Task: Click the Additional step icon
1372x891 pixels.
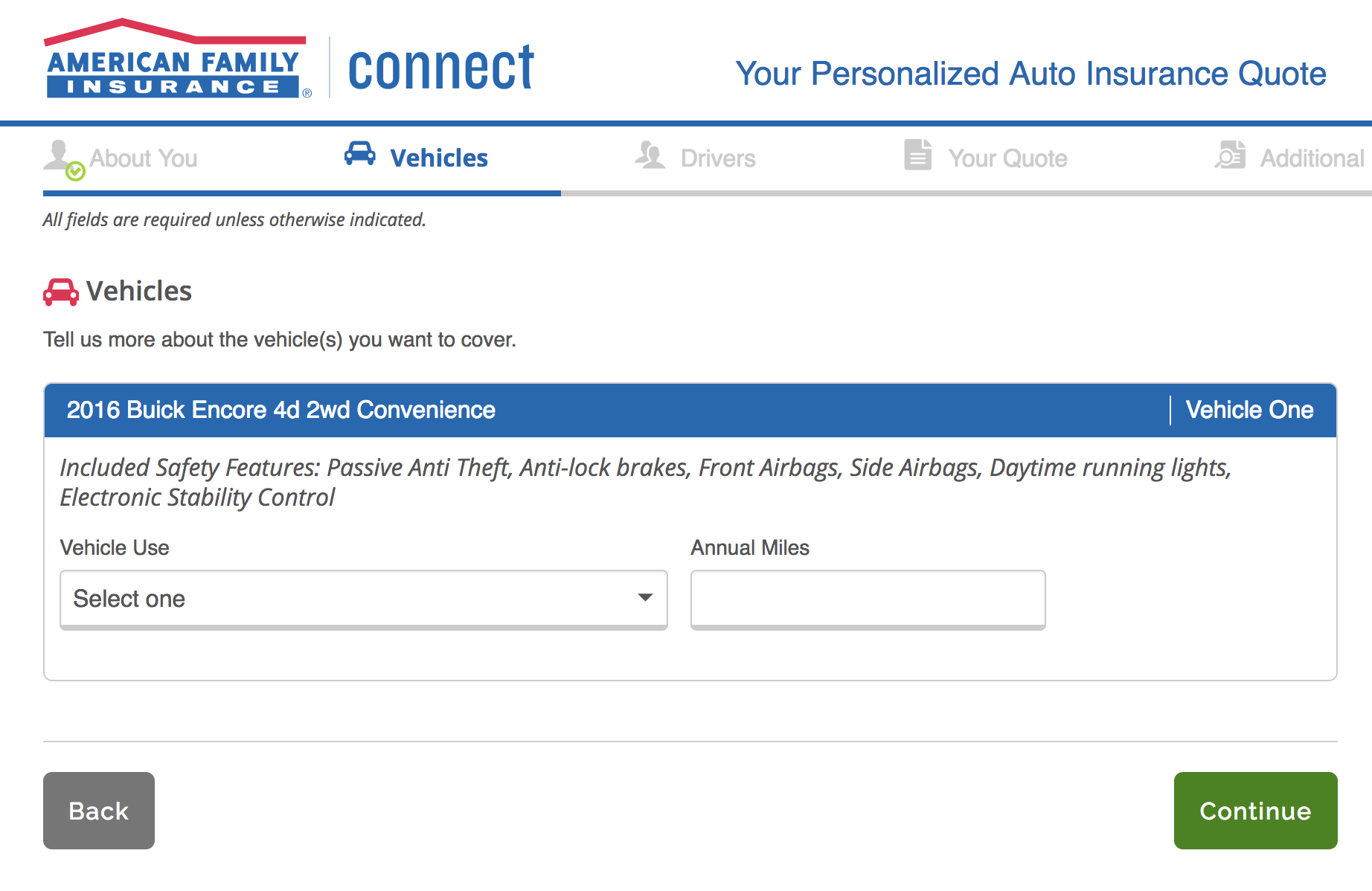Action: pos(1231,155)
